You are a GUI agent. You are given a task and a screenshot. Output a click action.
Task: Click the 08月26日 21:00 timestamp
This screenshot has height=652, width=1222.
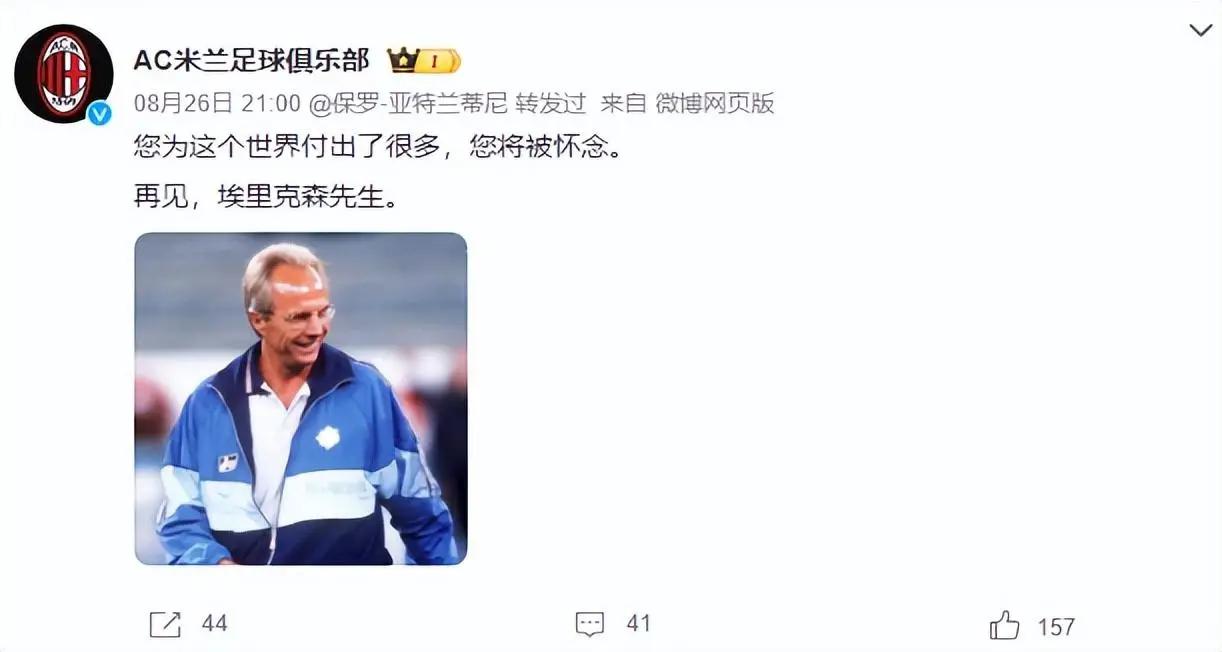217,103
